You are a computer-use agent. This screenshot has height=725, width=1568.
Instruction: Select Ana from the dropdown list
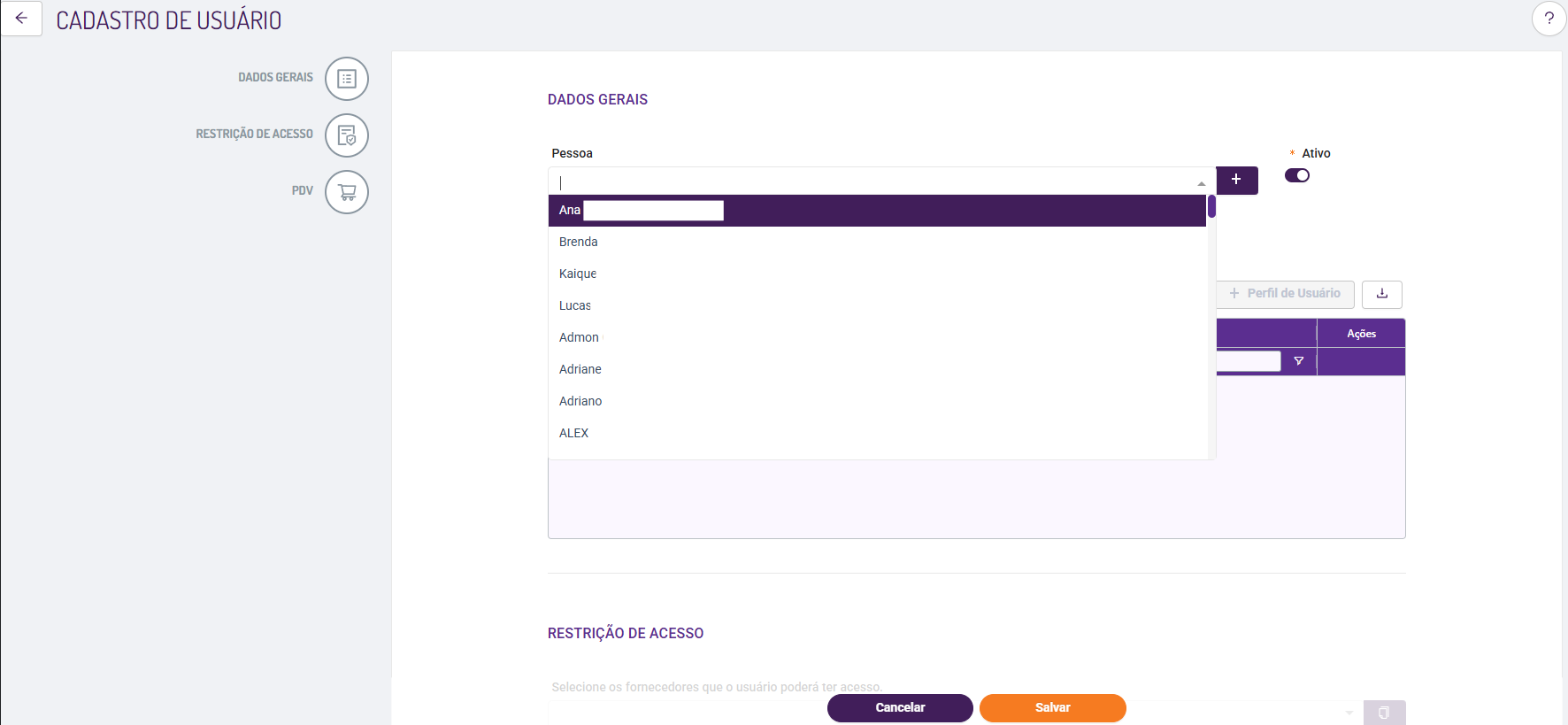(570, 211)
